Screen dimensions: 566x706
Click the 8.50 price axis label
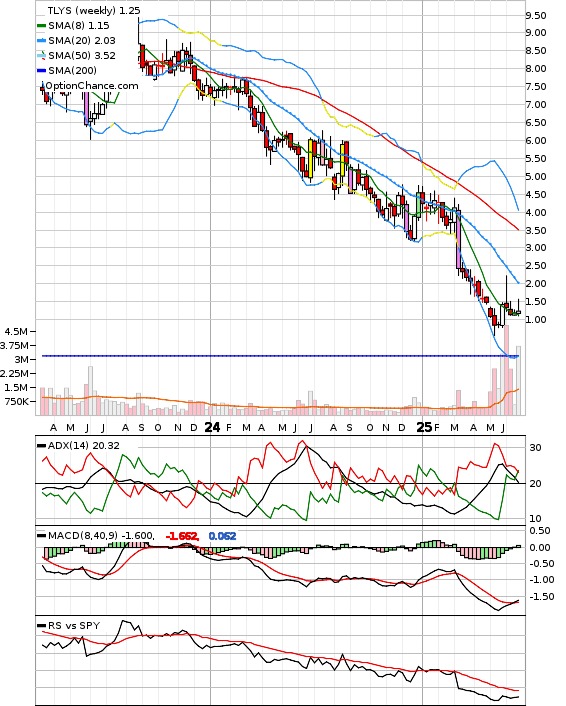click(536, 51)
